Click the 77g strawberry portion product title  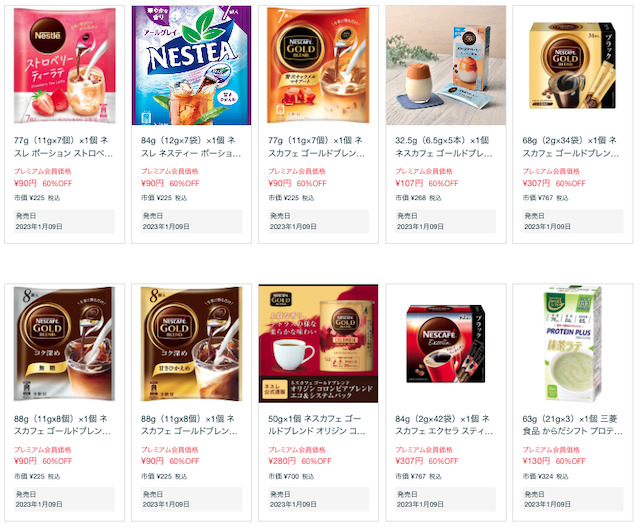[64, 147]
